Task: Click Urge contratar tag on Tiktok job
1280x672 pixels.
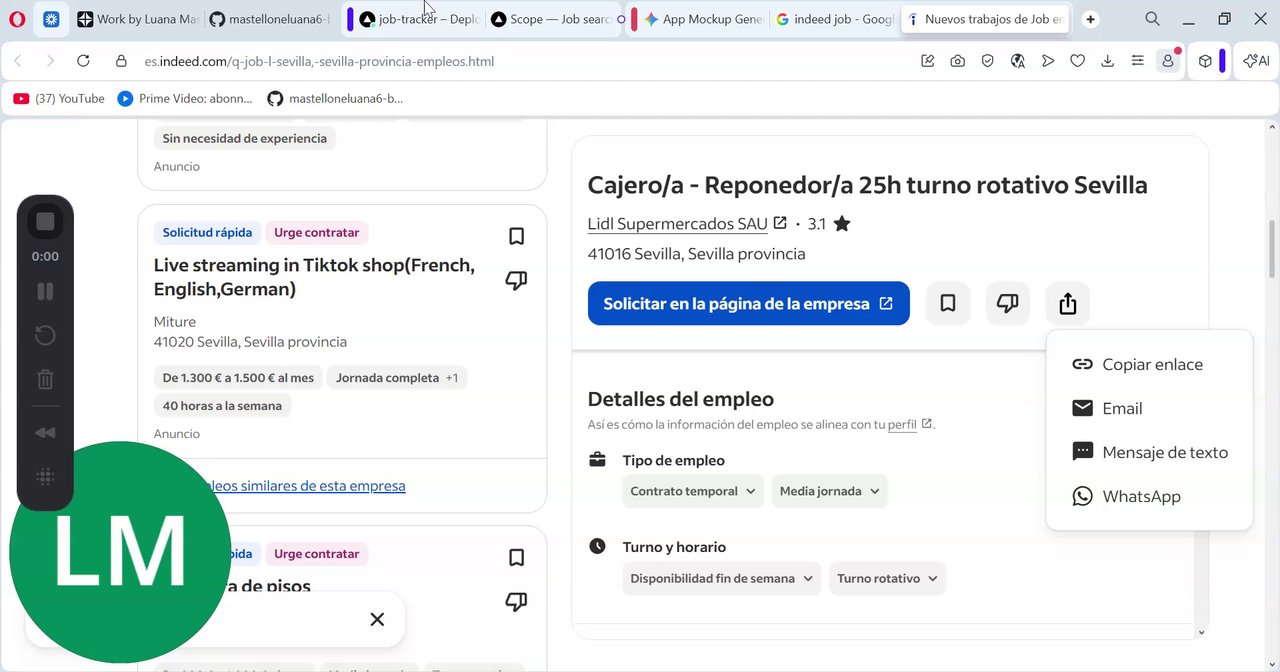Action: [317, 233]
